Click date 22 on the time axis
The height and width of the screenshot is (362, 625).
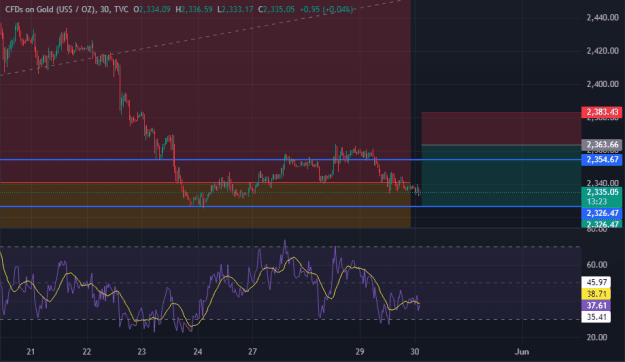86,352
